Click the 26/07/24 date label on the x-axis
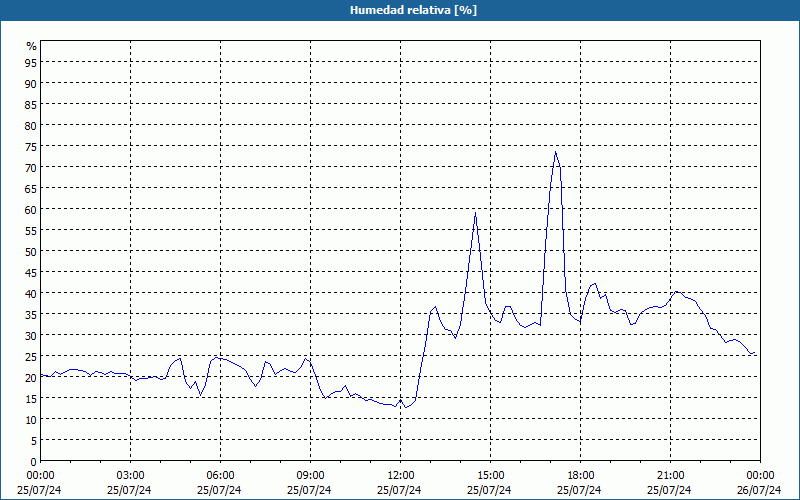This screenshot has height=500, width=800. pyautogui.click(x=759, y=490)
